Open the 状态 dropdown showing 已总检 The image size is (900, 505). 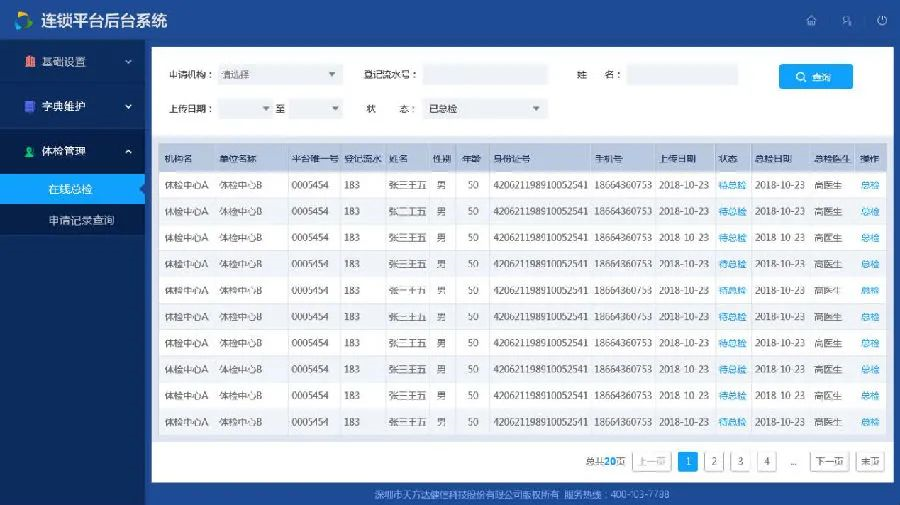click(485, 109)
